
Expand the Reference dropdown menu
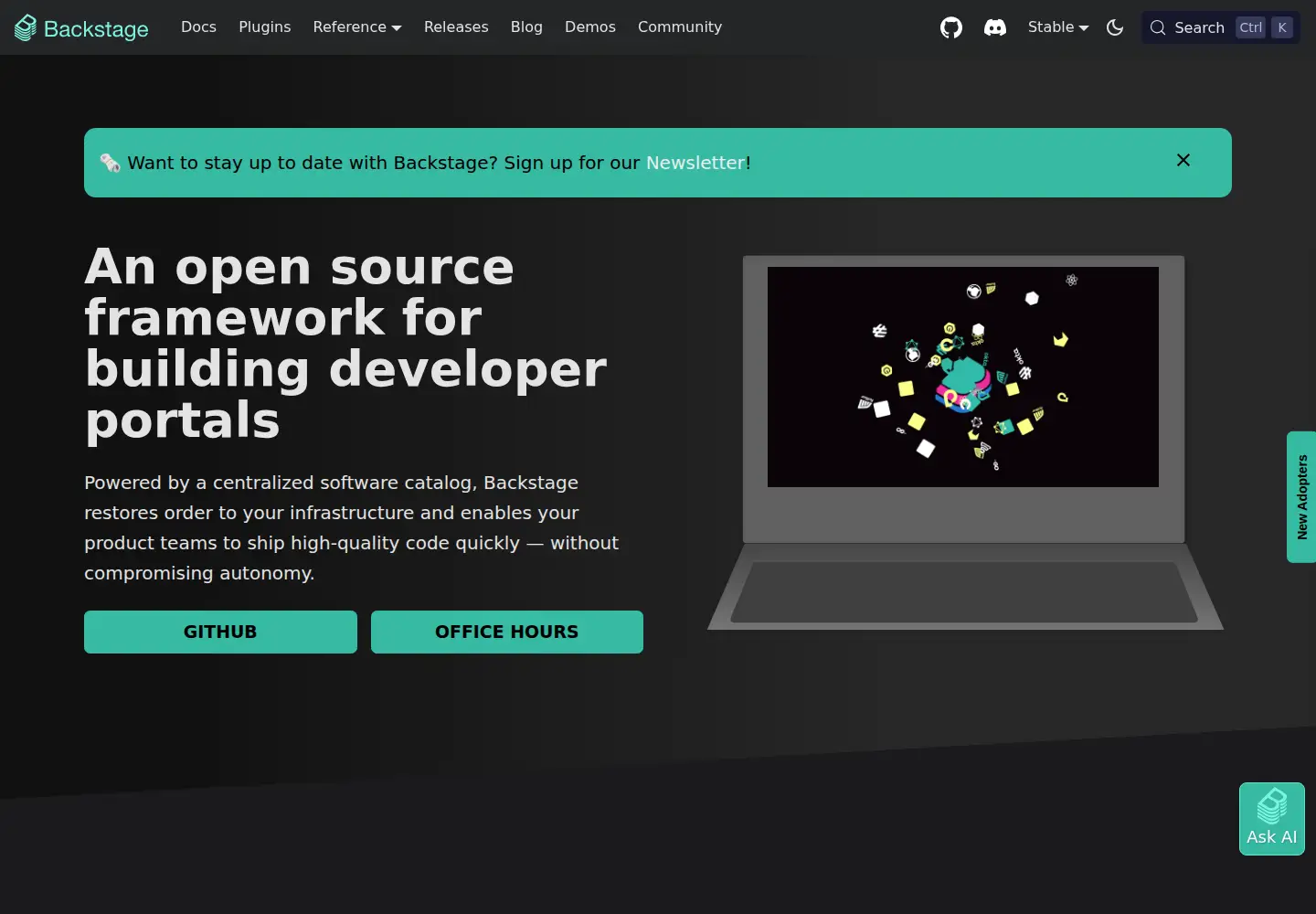(x=357, y=27)
